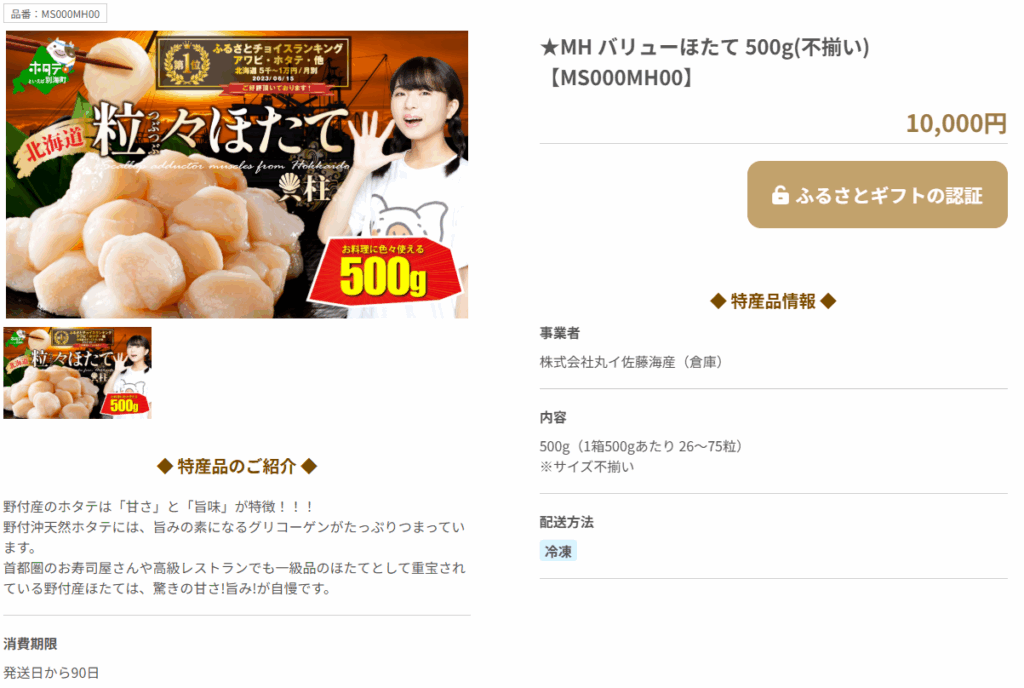This screenshot has width=1024, height=688.
Task: Click the 特産品情報 section heading
Action: pos(773,301)
